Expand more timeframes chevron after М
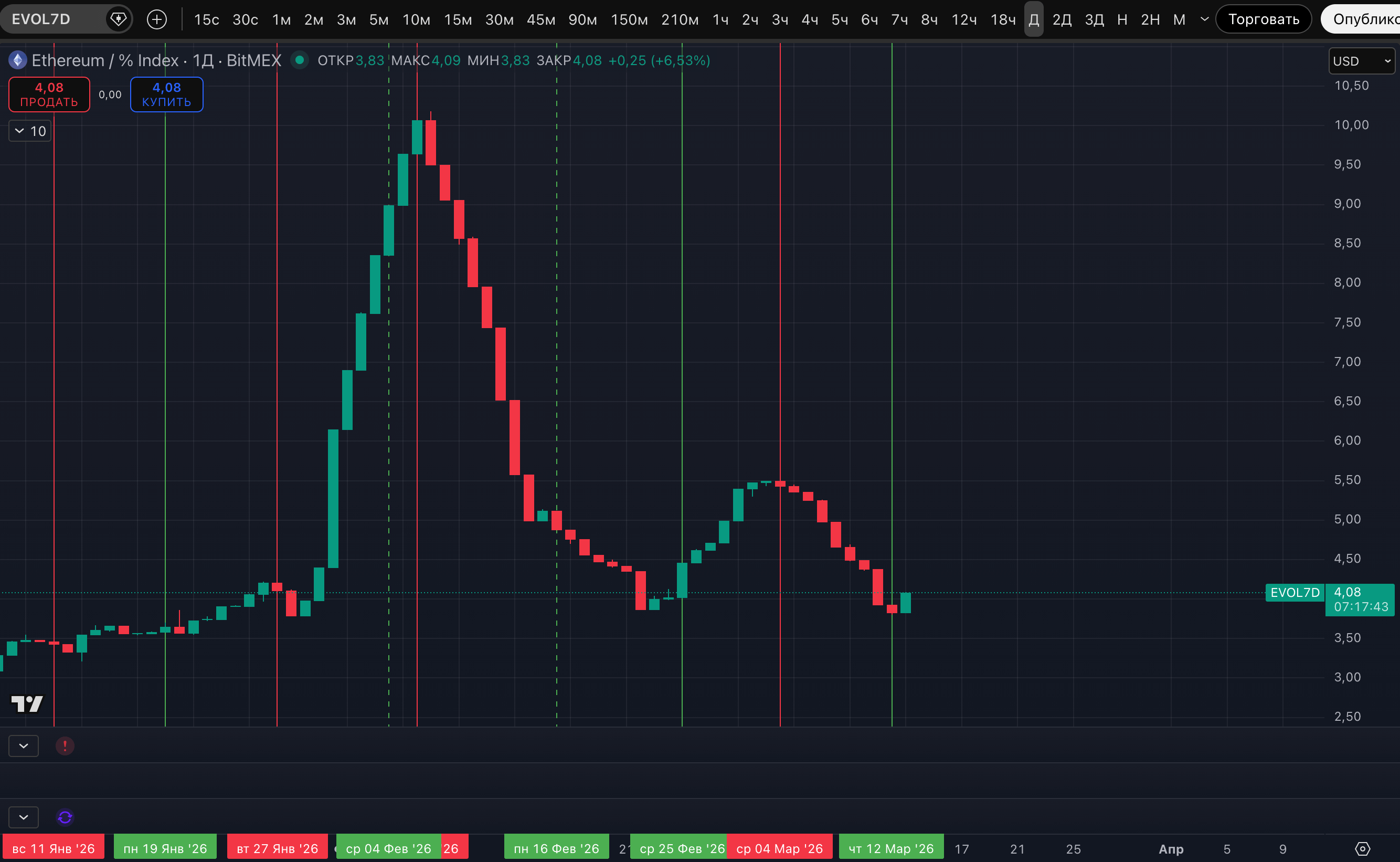 coord(1205,19)
